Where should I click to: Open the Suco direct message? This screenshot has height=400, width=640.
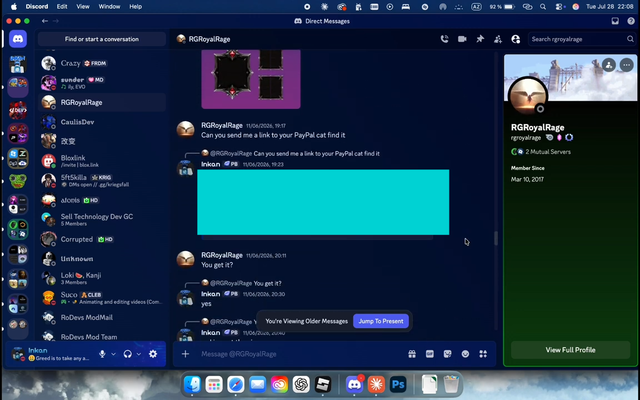(102, 298)
